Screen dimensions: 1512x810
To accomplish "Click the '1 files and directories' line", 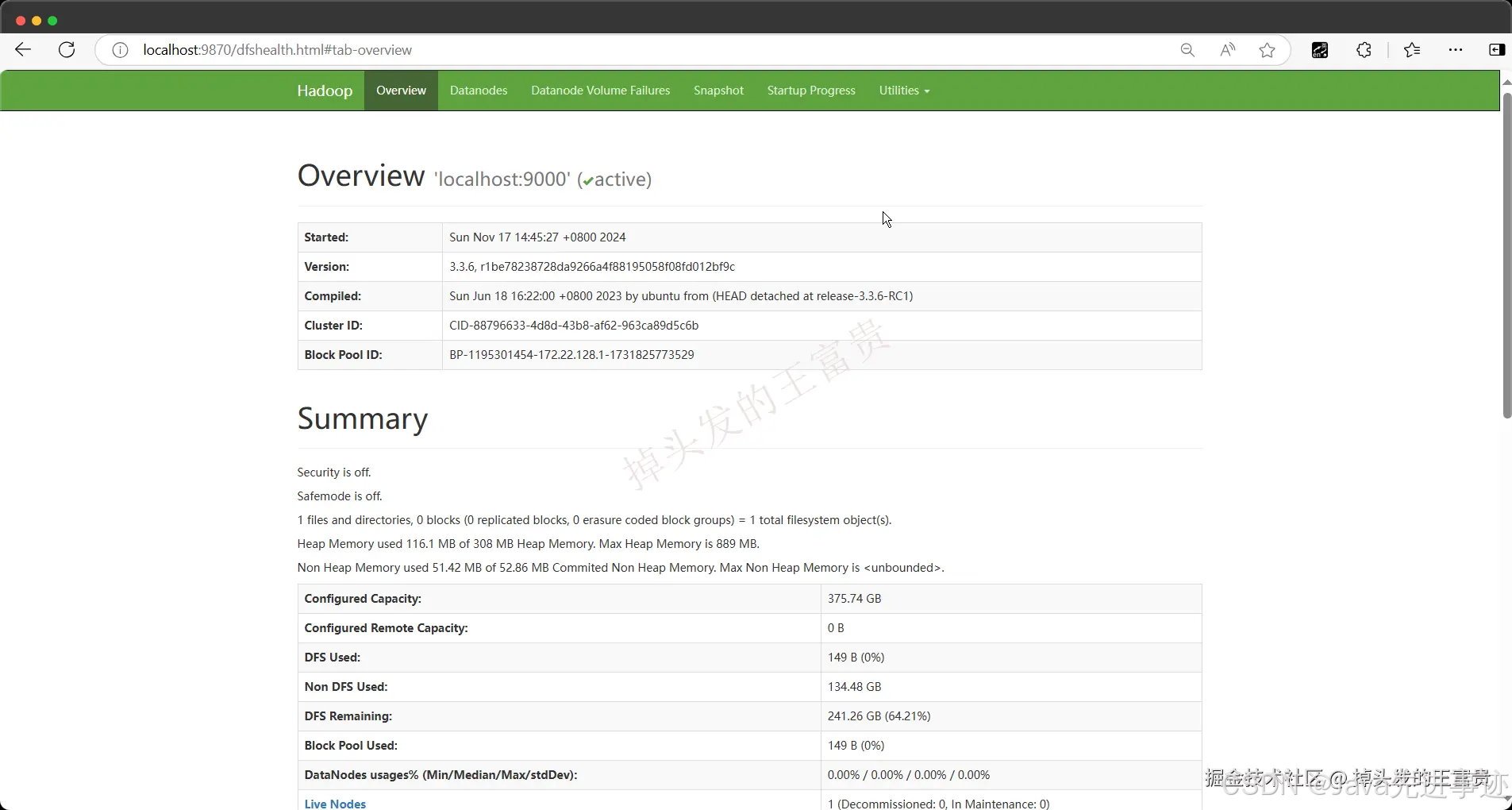I will 594,520.
